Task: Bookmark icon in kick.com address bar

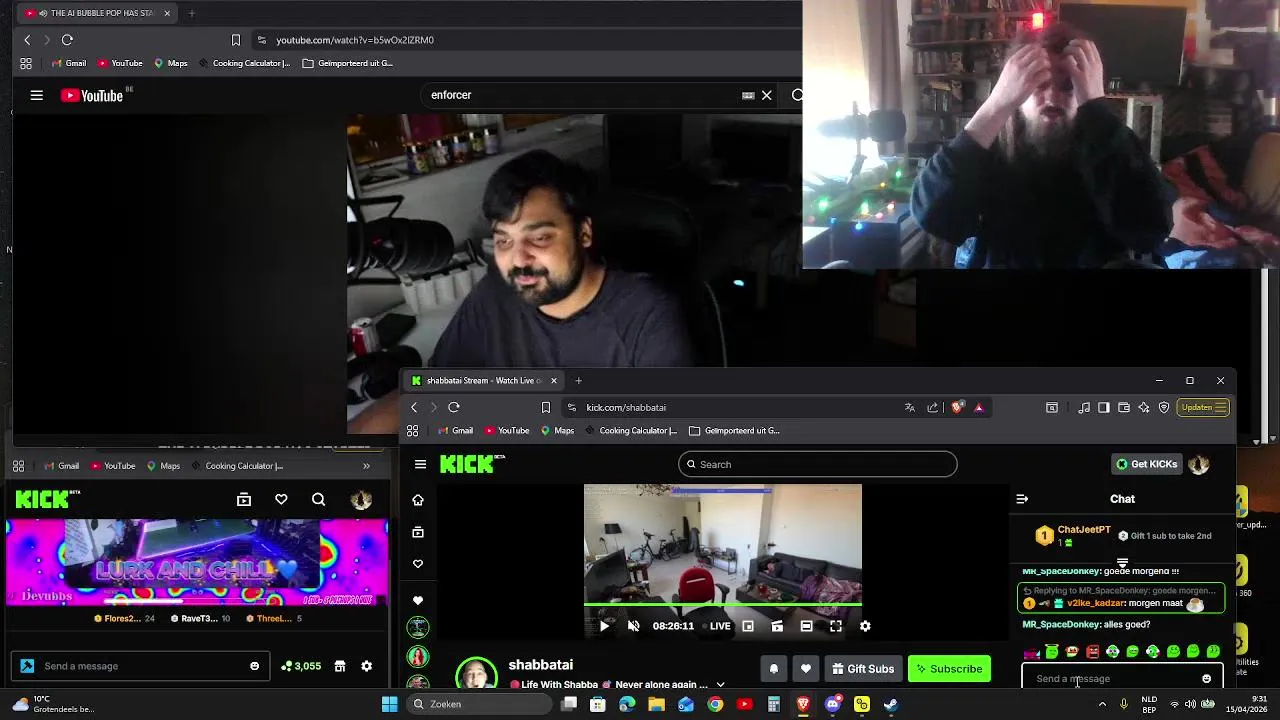Action: click(546, 407)
